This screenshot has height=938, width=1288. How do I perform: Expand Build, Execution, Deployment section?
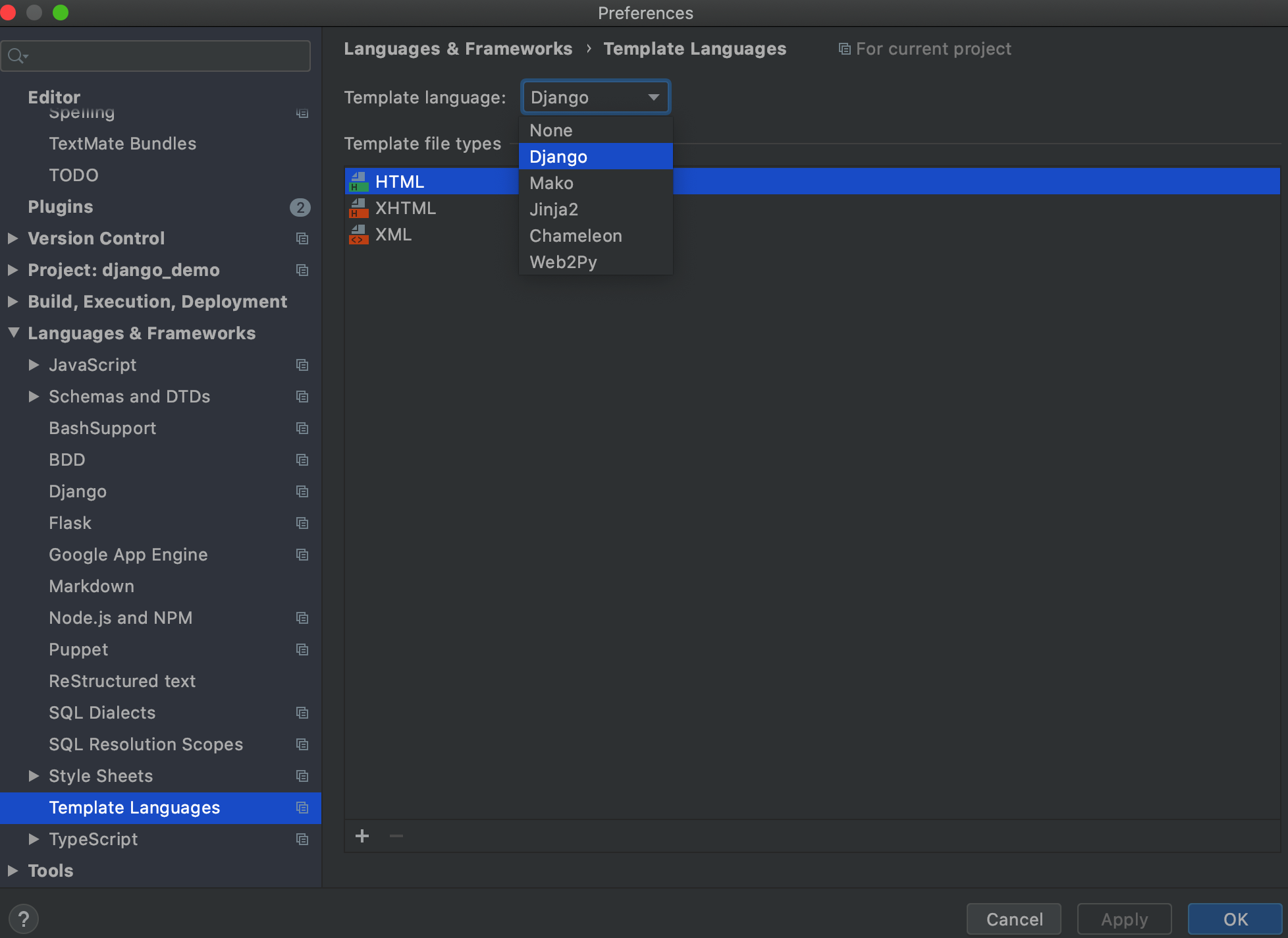[x=13, y=302]
